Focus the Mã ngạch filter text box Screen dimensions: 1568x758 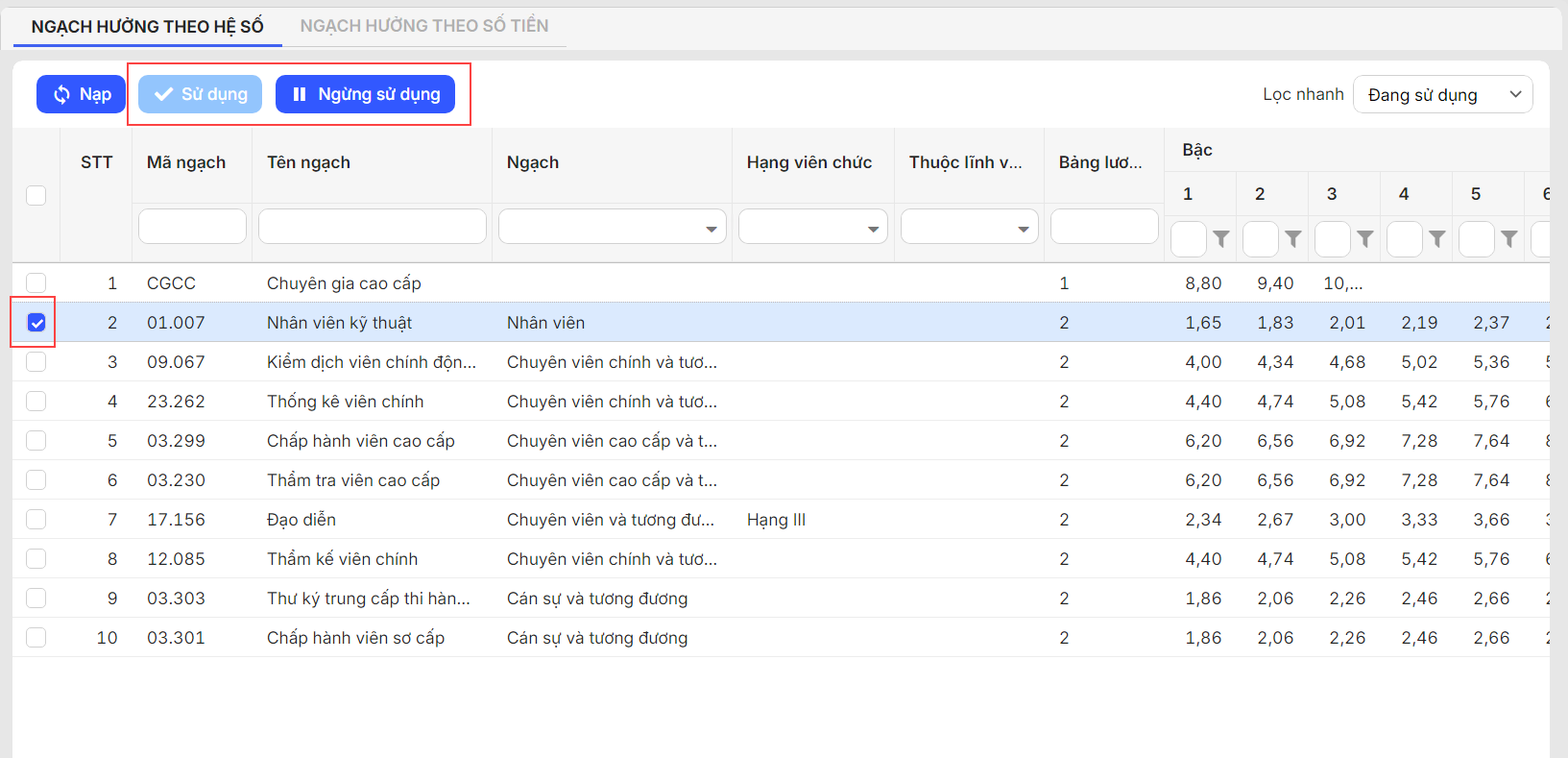(x=192, y=227)
